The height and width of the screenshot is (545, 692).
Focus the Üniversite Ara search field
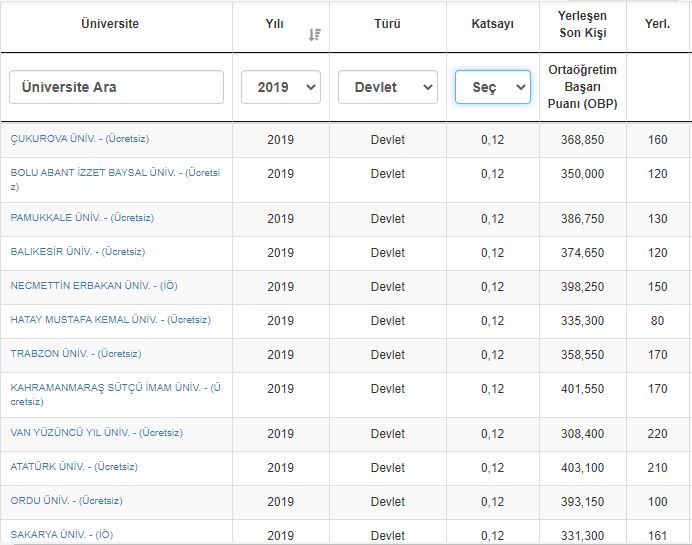coord(117,87)
